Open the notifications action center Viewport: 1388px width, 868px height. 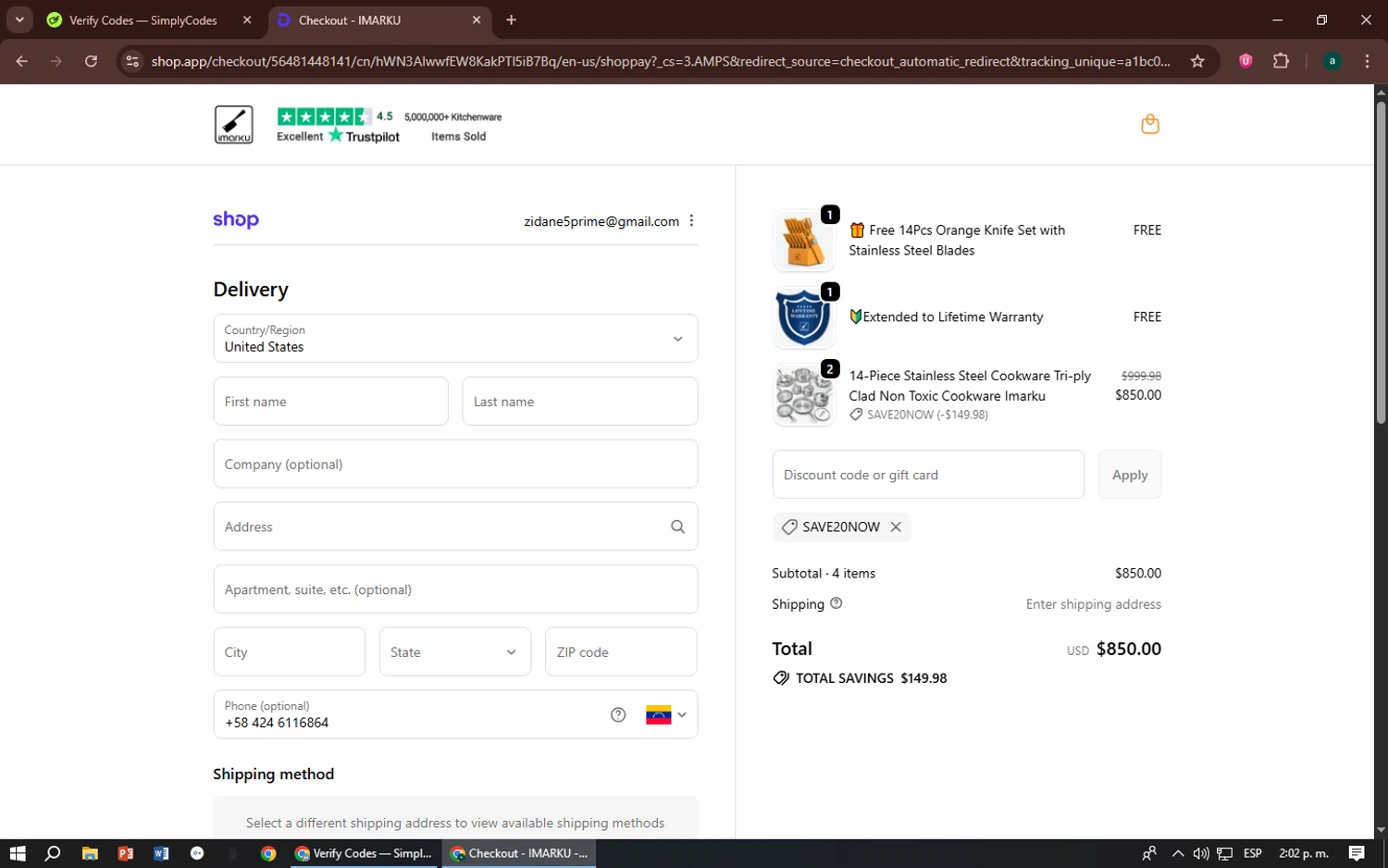[x=1357, y=853]
